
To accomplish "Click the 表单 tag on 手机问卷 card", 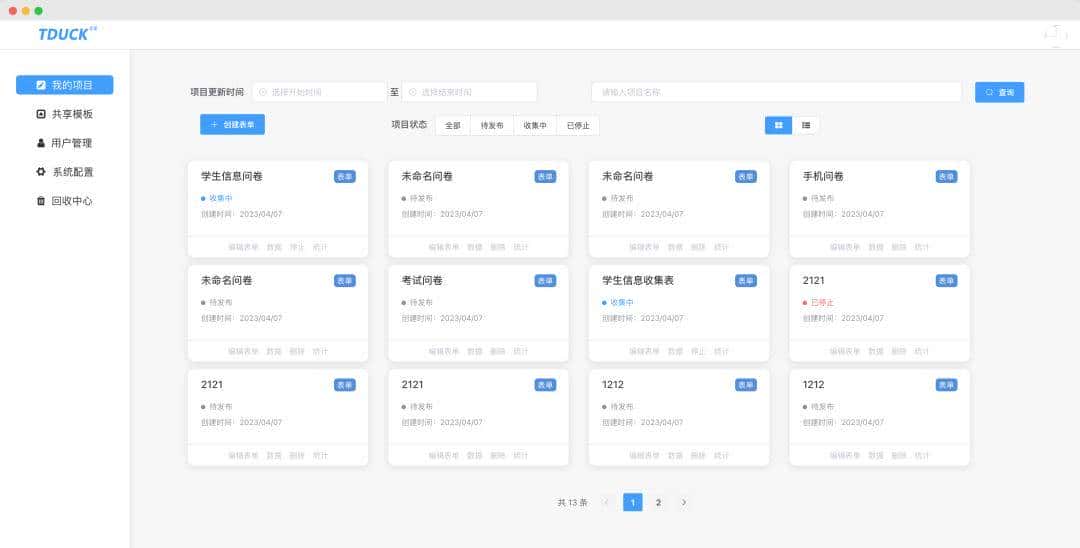I will pos(946,177).
